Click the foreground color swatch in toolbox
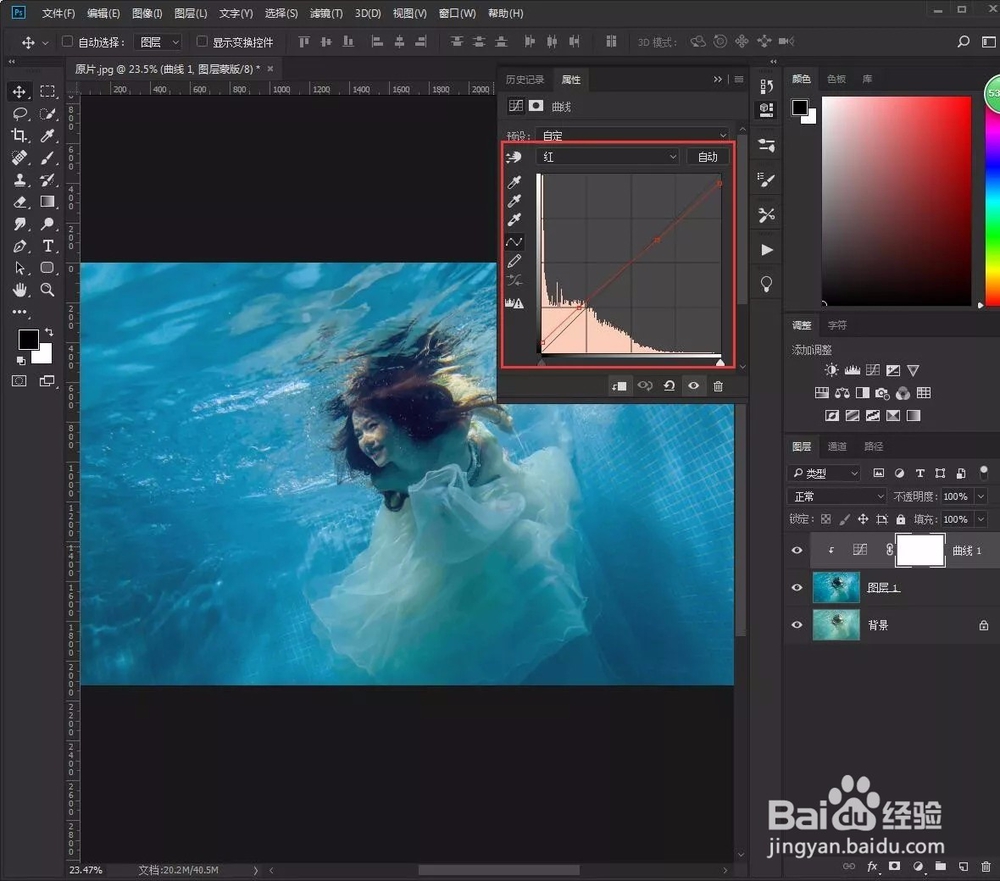Viewport: 1000px width, 881px height. click(x=28, y=340)
